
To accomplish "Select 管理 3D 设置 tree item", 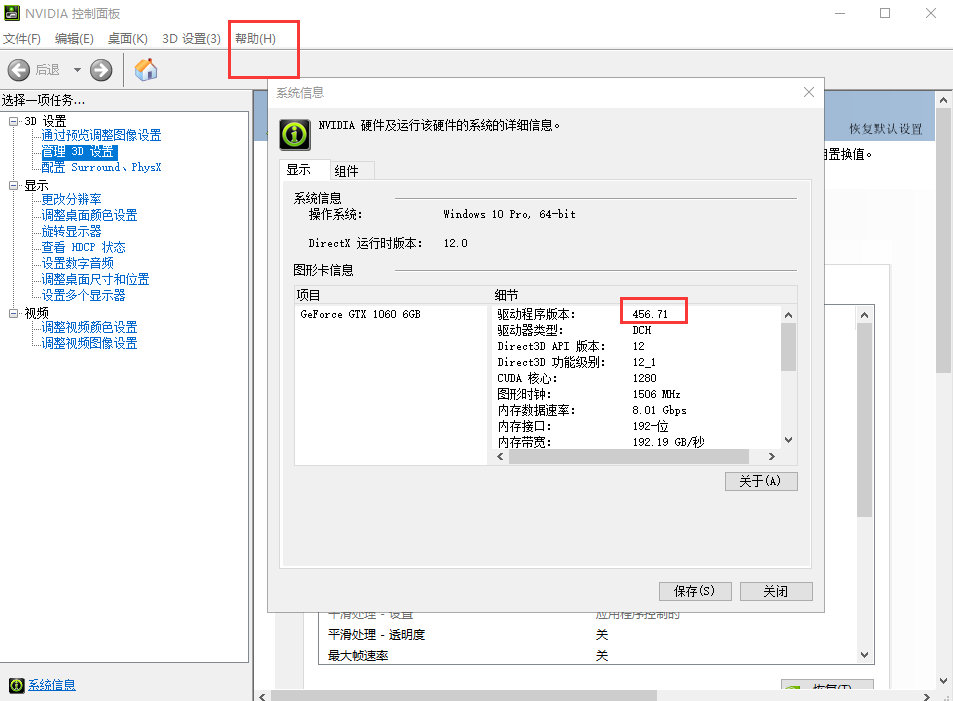I will click(78, 151).
